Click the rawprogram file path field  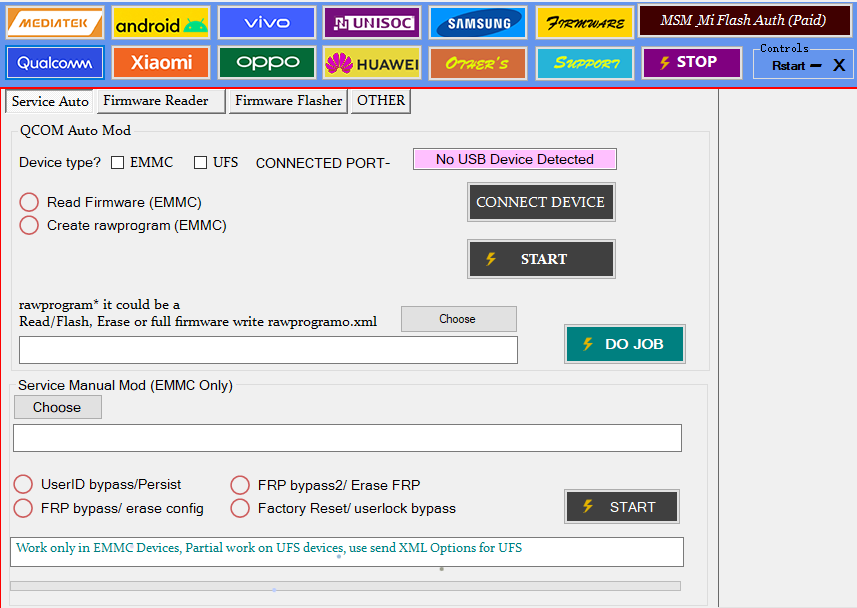[x=268, y=350]
